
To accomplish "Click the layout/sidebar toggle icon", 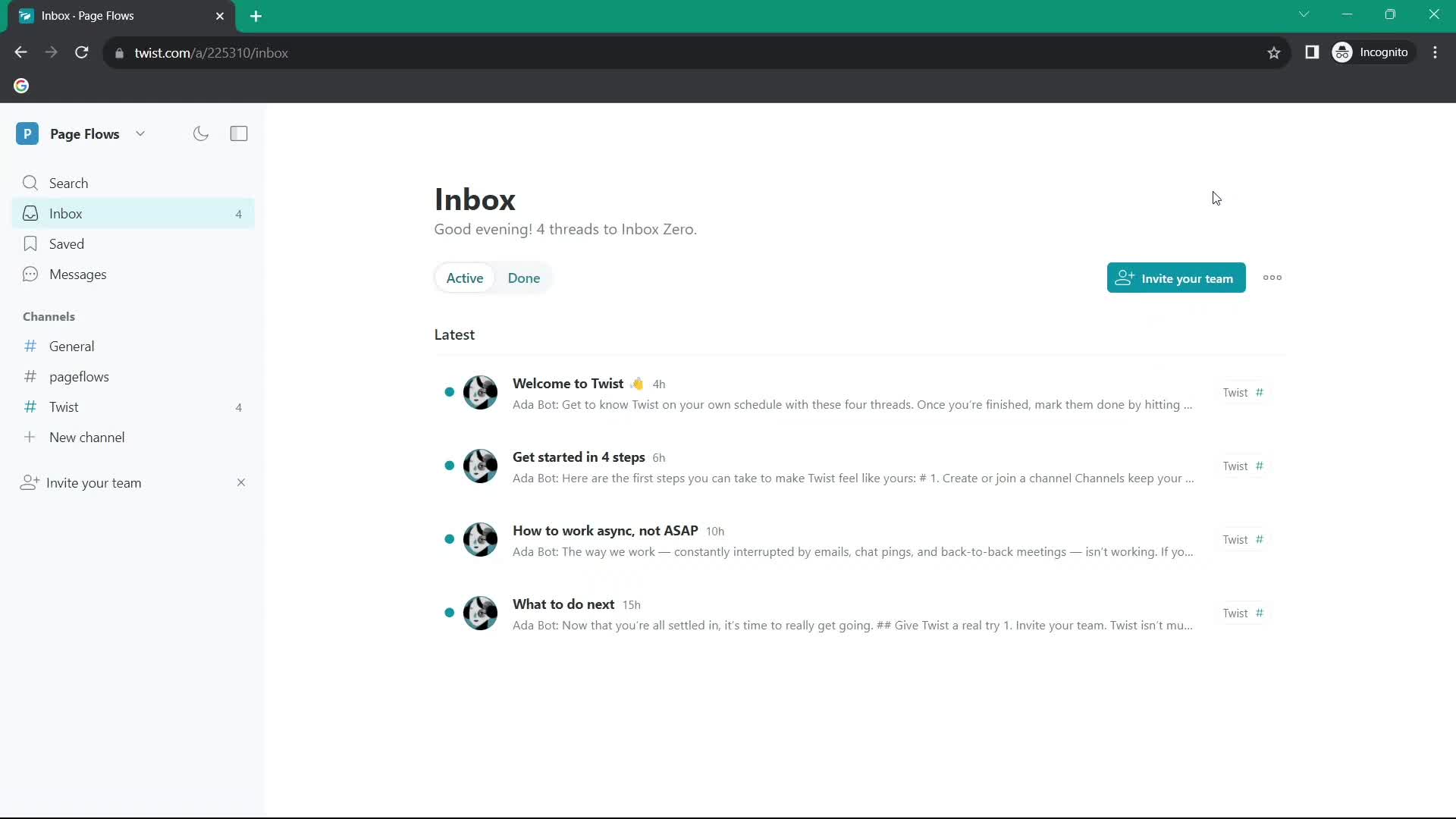I will click(x=239, y=134).
